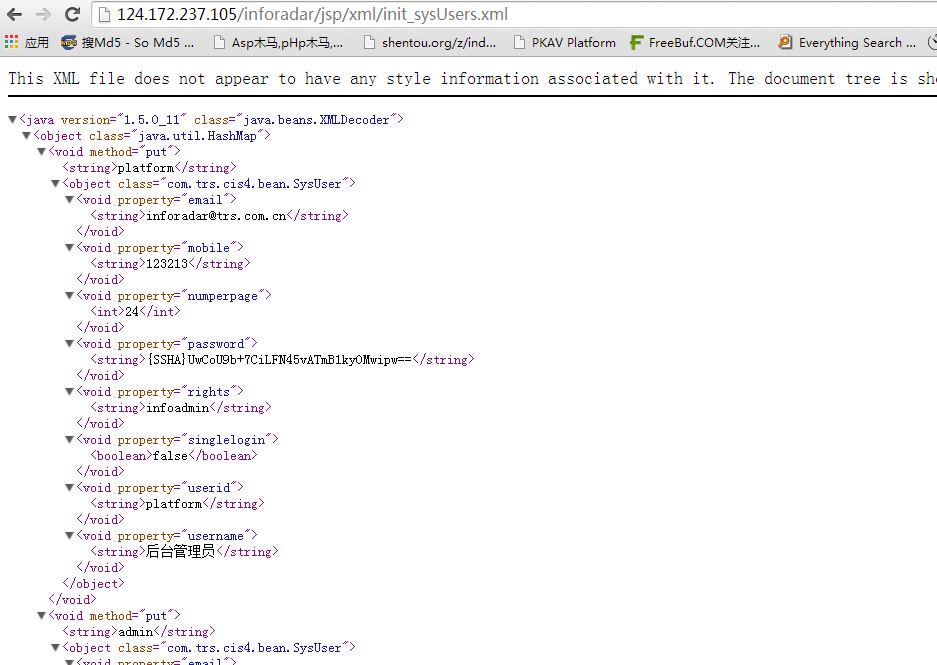Collapse the java.util.HashMap object node
This screenshot has height=665, width=937.
[26, 136]
